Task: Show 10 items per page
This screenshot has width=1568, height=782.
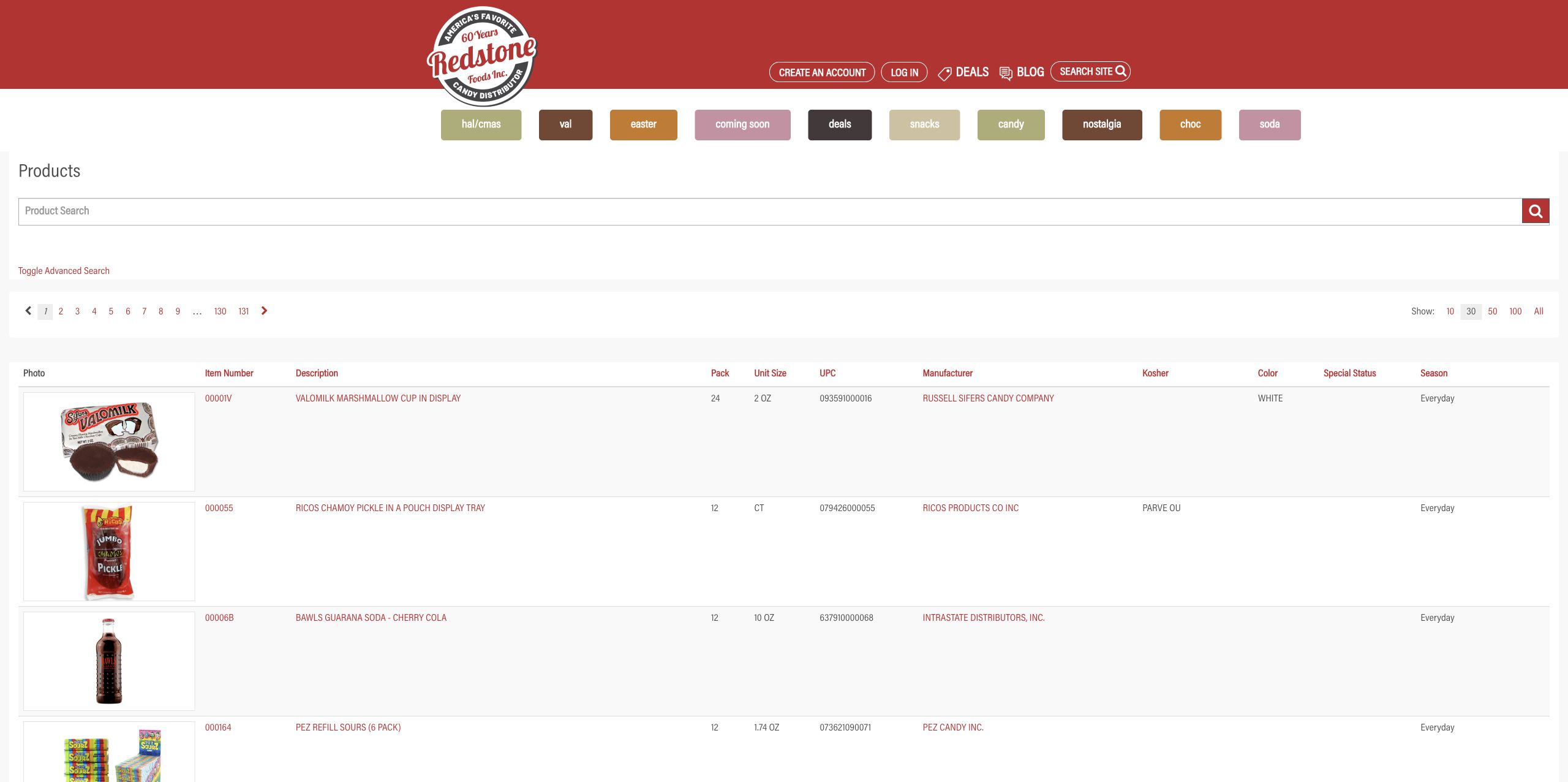Action: pyautogui.click(x=1450, y=311)
